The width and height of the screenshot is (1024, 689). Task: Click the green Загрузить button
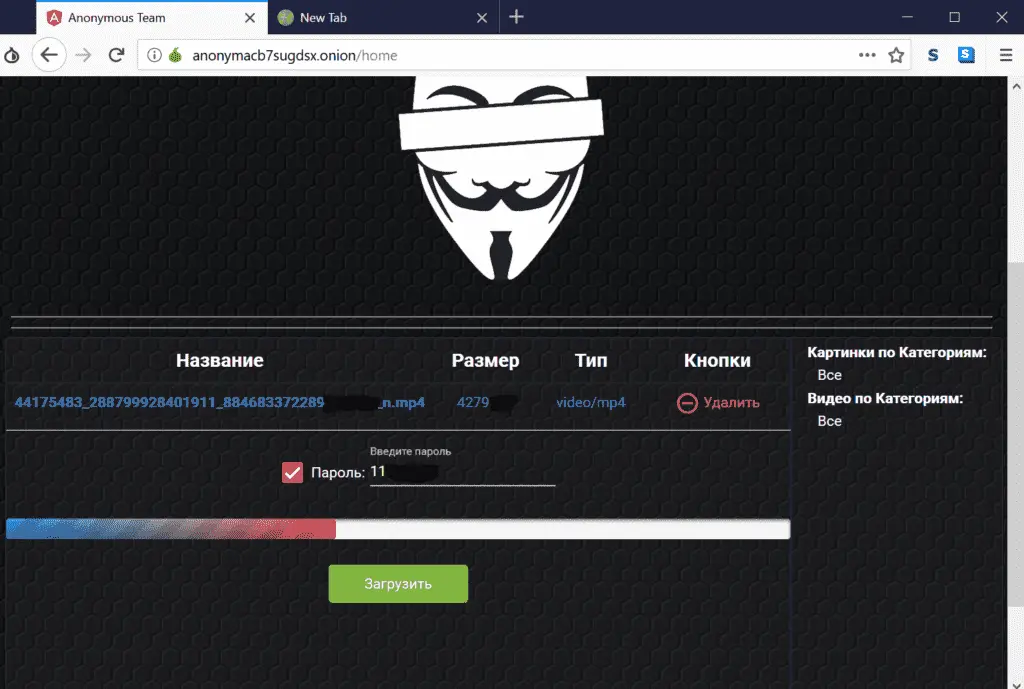coord(398,584)
